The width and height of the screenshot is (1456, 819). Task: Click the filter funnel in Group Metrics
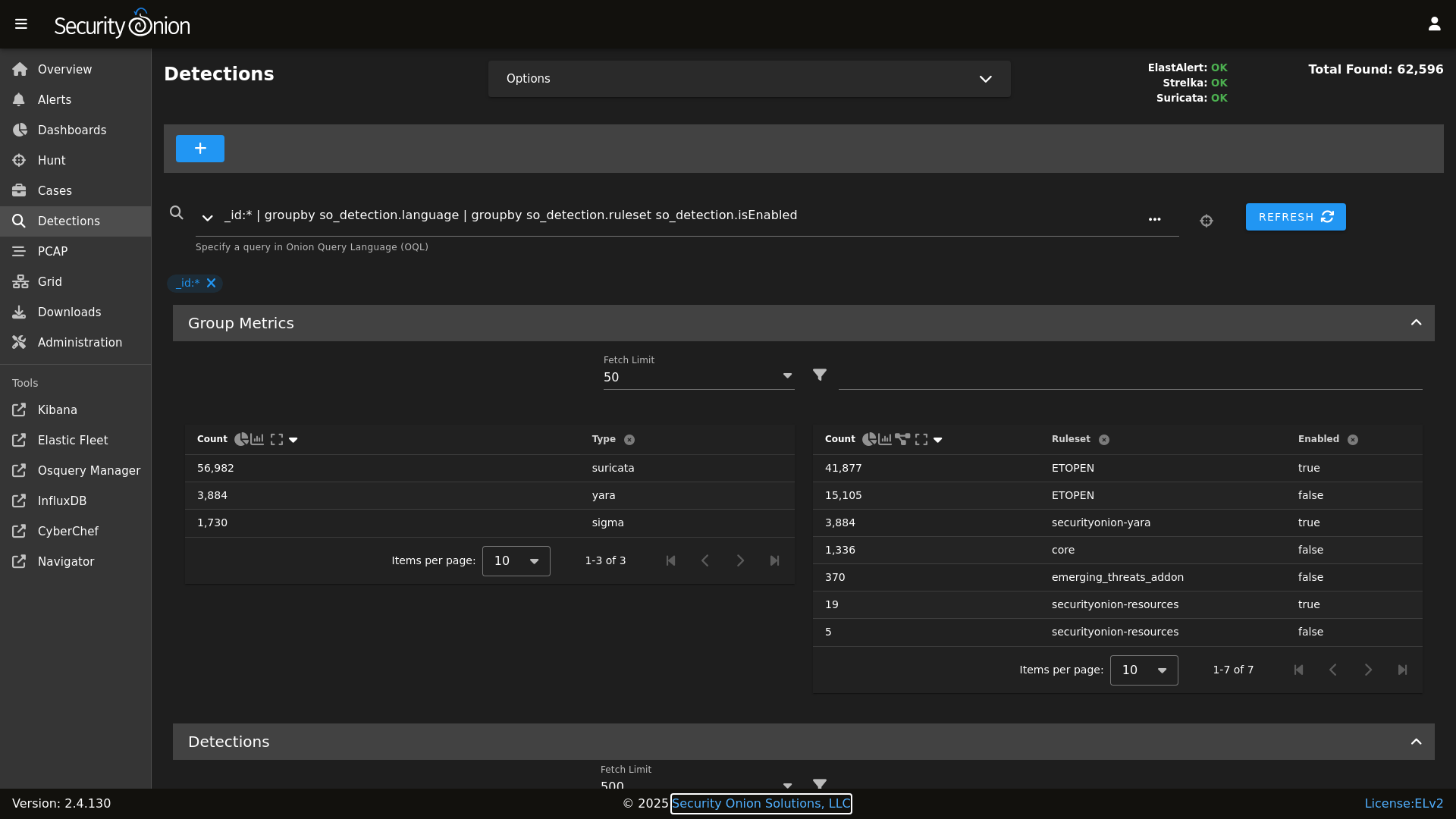tap(820, 375)
